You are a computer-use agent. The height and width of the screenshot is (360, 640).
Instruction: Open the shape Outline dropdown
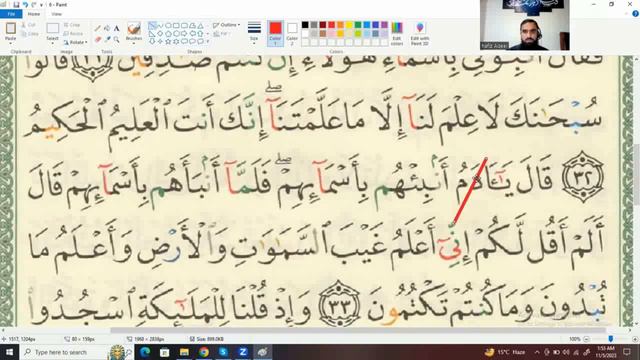click(227, 25)
